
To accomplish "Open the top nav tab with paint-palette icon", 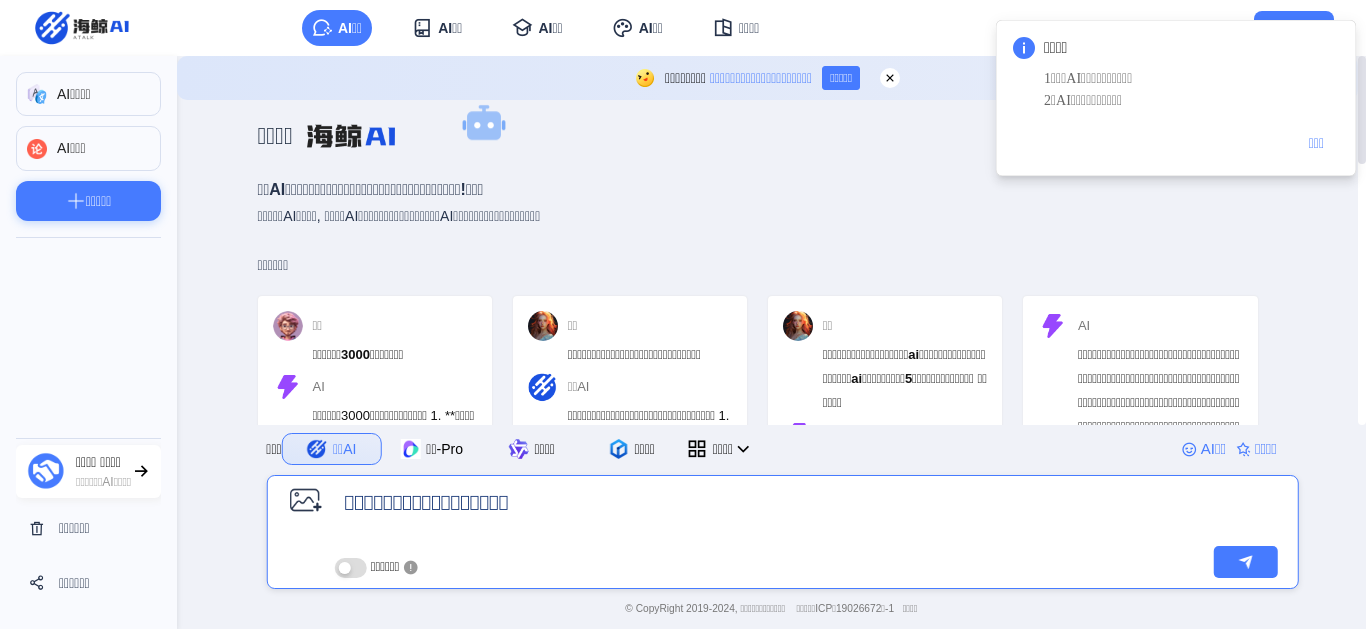I will tap(637, 28).
